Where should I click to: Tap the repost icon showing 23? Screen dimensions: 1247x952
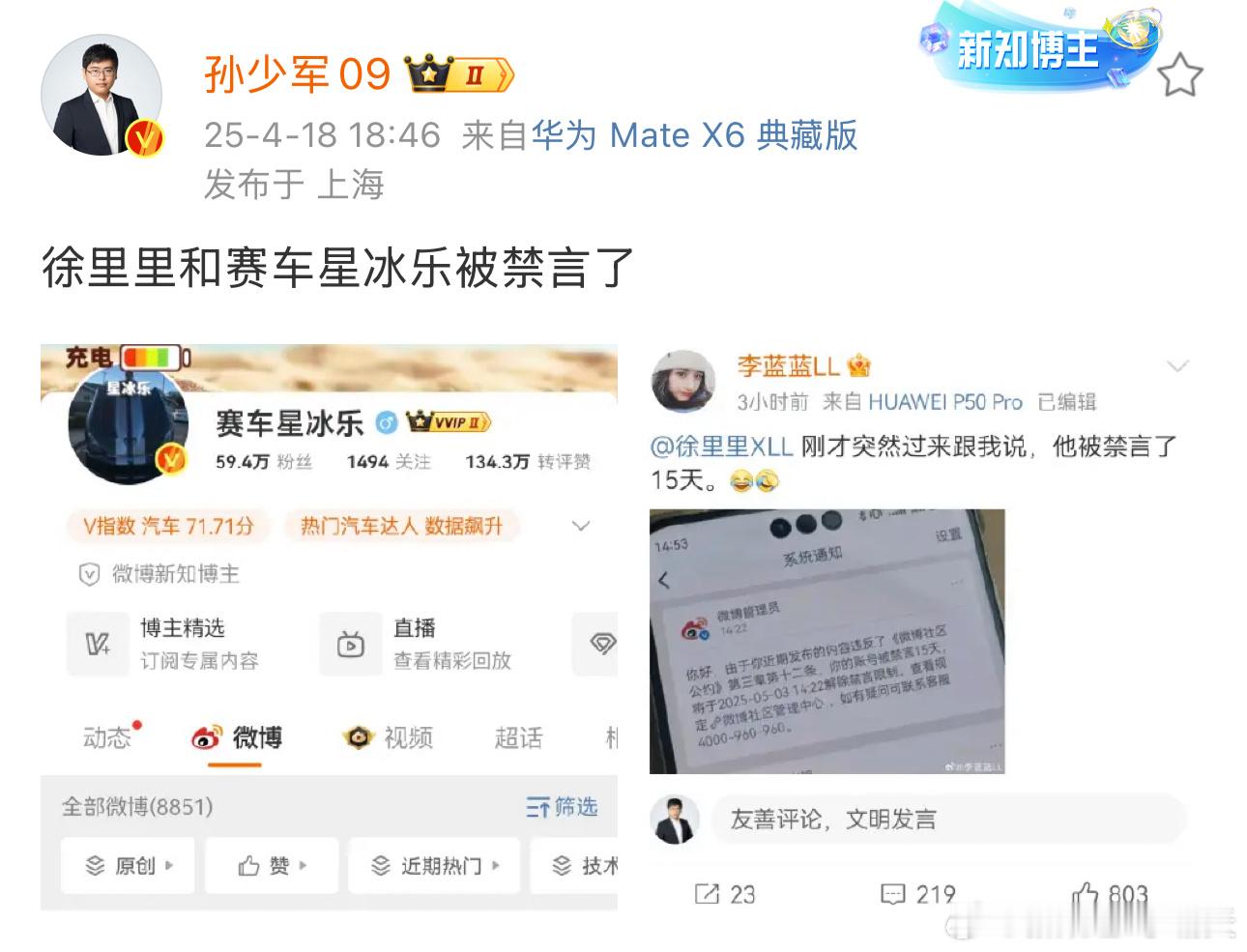708,894
